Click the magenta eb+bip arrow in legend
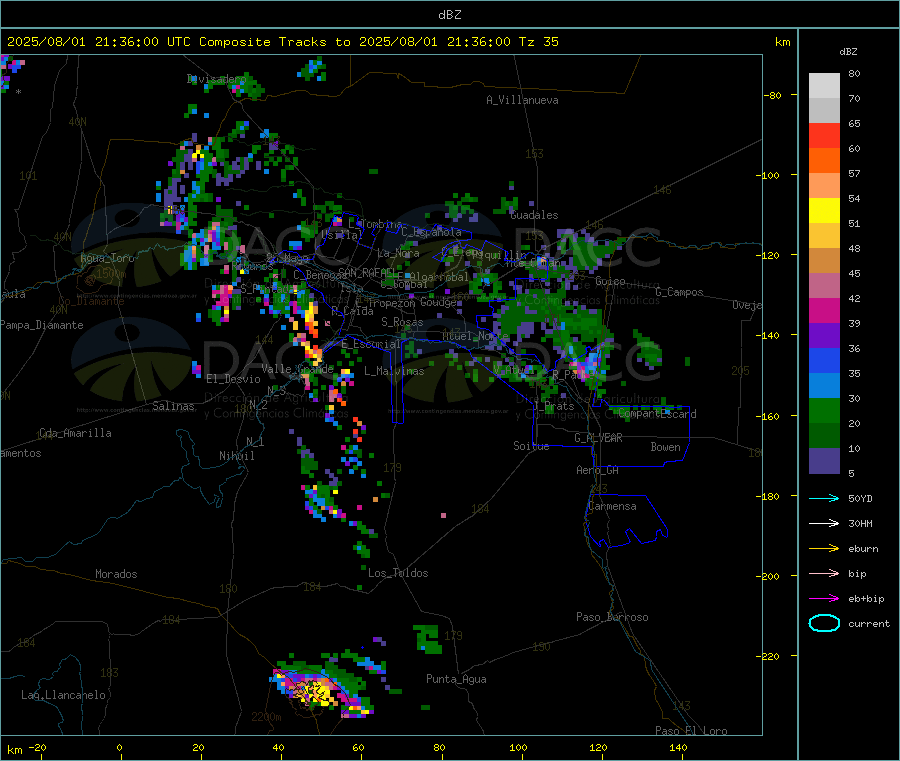Image resolution: width=900 pixels, height=761 pixels. click(824, 599)
